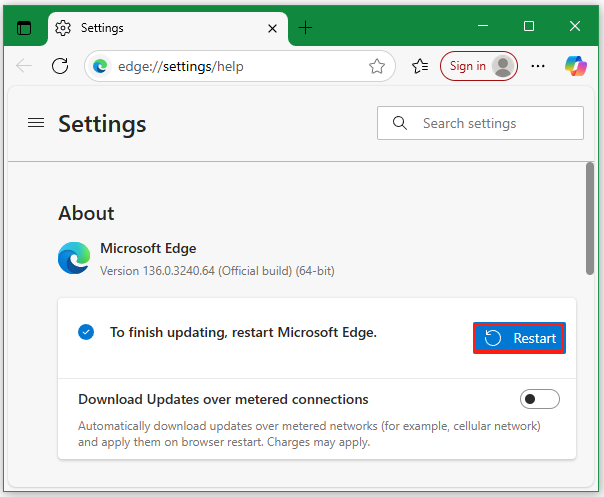Click the Microsoft Edge logo

point(74,258)
